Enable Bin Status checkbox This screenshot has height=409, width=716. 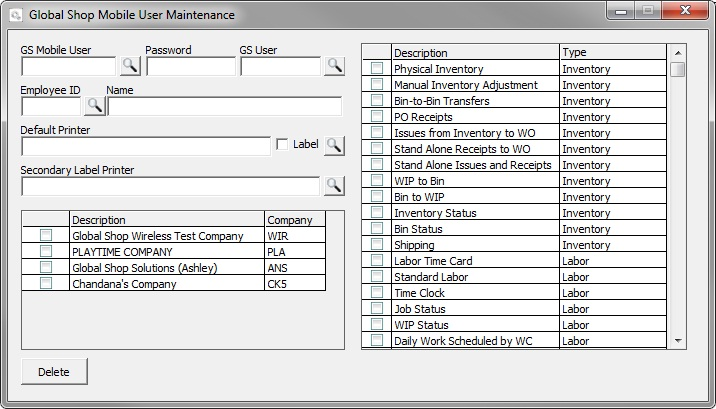pos(377,228)
